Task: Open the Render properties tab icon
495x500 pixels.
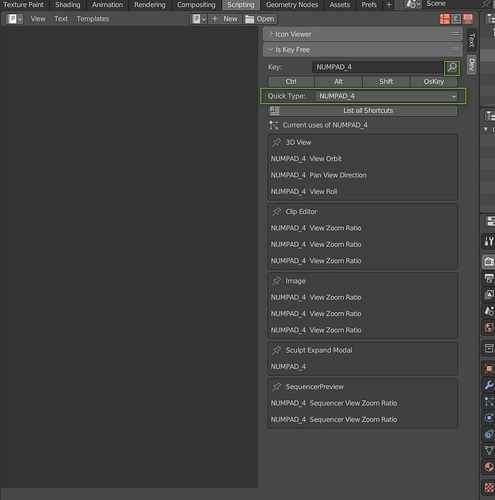Action: coord(489,262)
